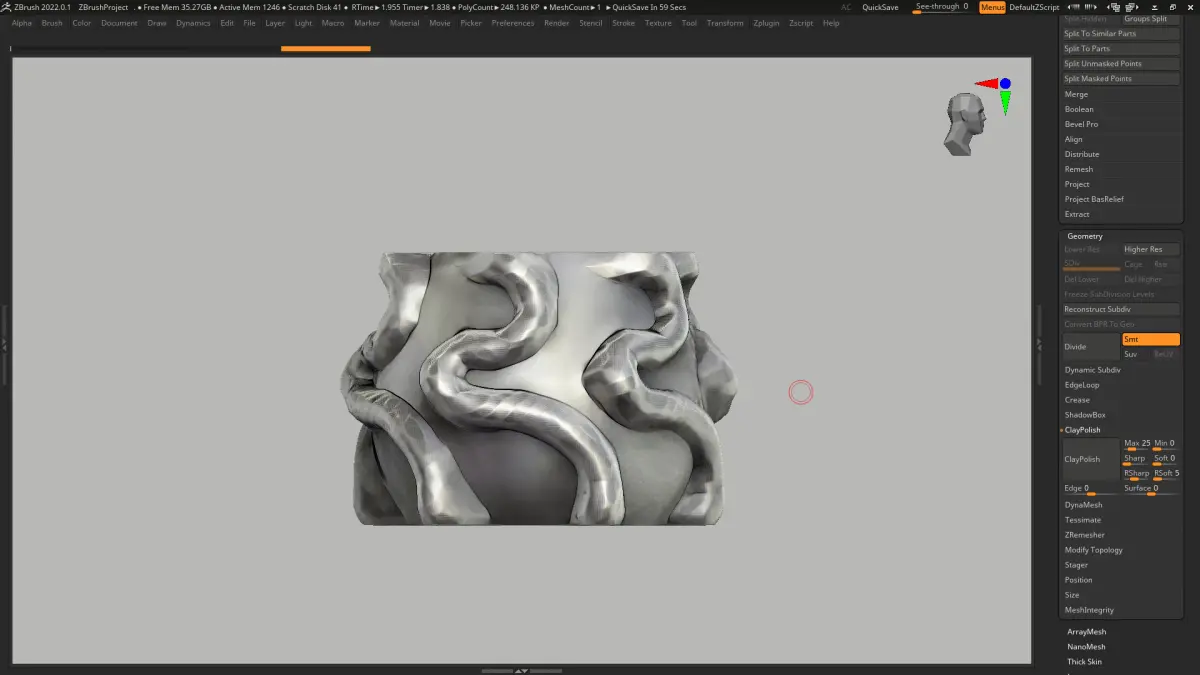Open the ArrayMesh subpalette
The image size is (1200, 675).
coord(1086,632)
